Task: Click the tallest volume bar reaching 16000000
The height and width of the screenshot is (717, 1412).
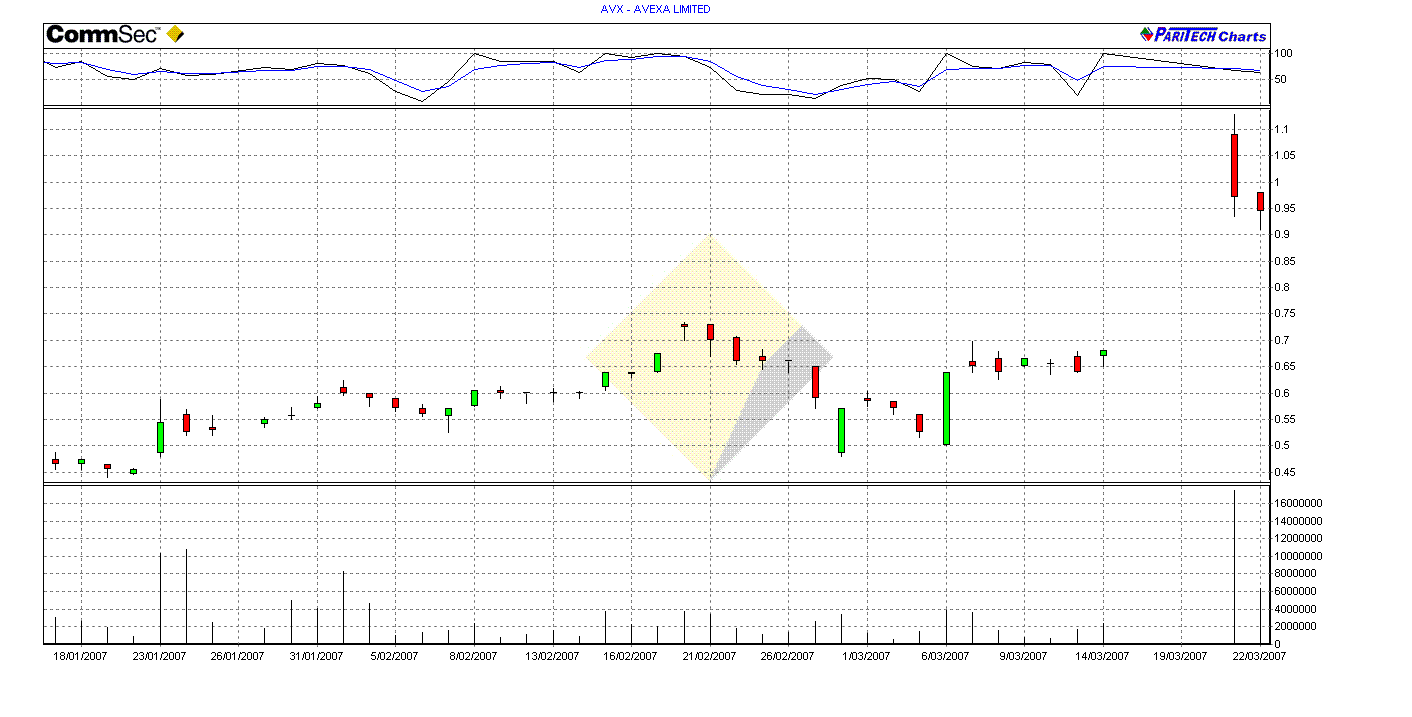Action: [x=1235, y=567]
